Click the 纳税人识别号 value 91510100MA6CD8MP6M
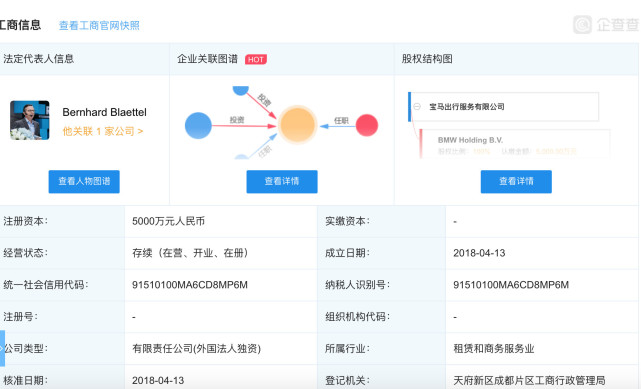Screen dimensions: 641x389 [x=511, y=285]
